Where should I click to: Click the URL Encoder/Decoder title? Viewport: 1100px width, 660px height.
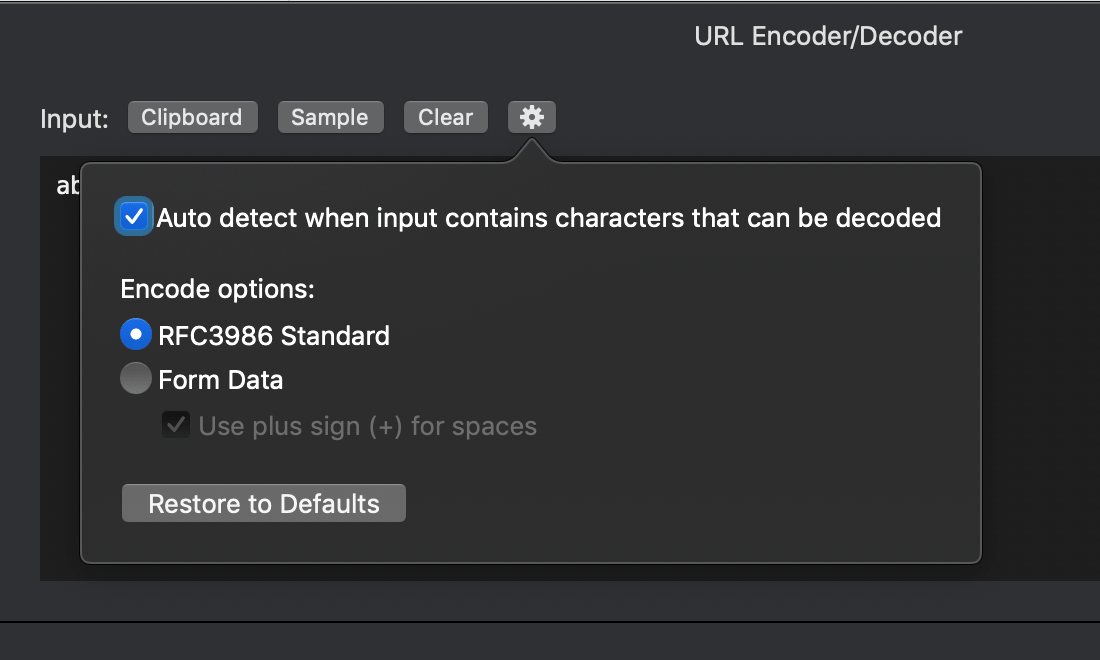[828, 36]
